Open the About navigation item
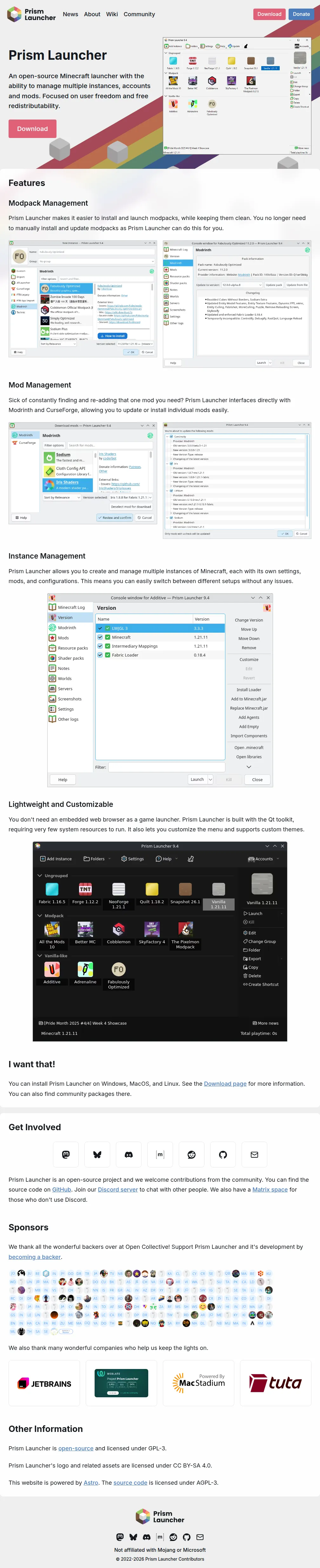The width and height of the screenshot is (320, 1568). [92, 14]
